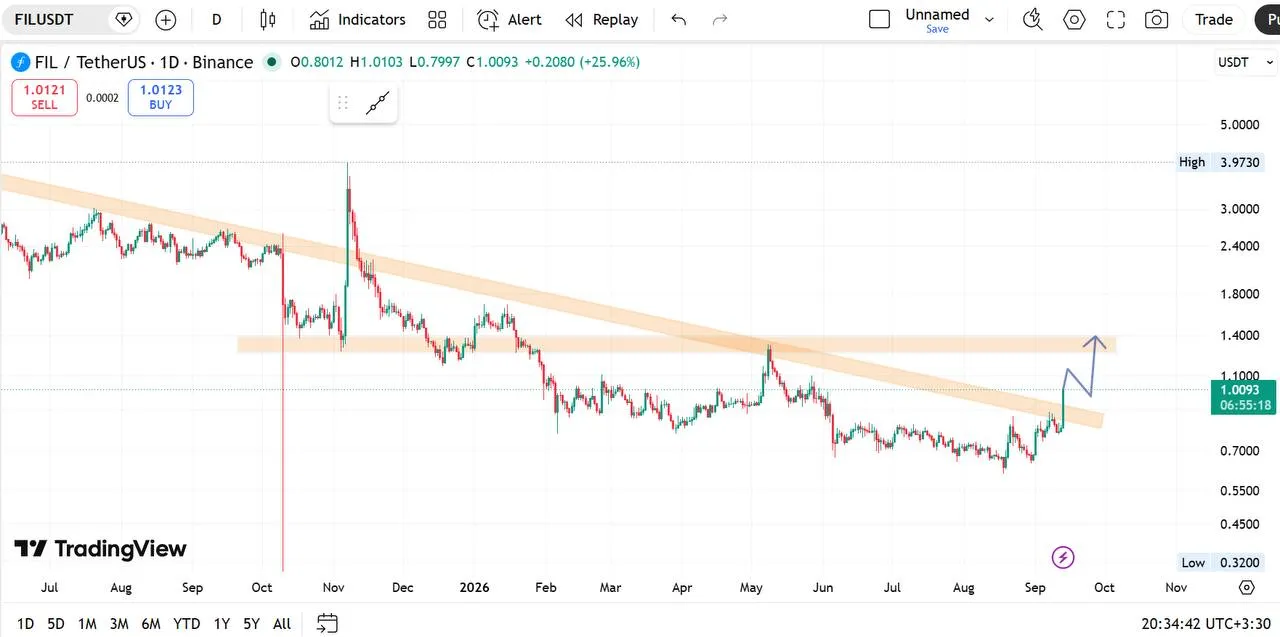1280x637 pixels.
Task: Click the FIL coin logo icon
Action: click(x=20, y=62)
